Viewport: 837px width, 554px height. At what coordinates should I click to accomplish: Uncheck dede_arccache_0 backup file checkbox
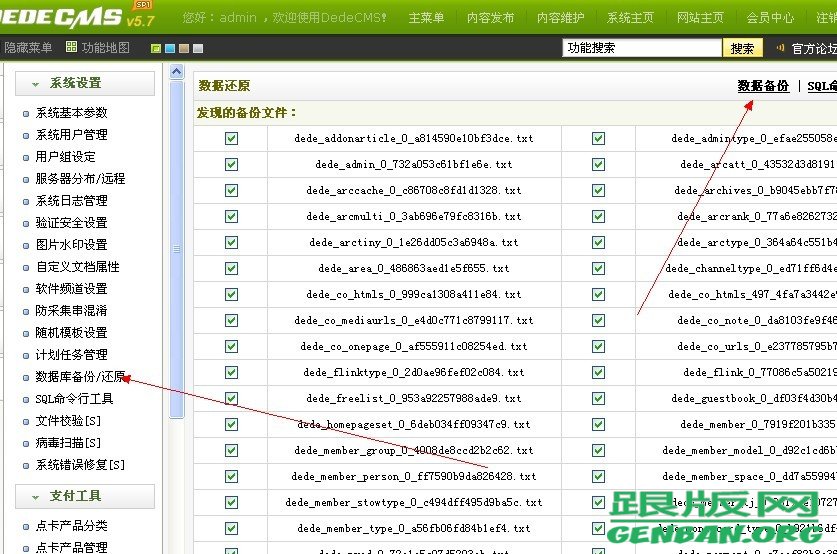(x=231, y=191)
